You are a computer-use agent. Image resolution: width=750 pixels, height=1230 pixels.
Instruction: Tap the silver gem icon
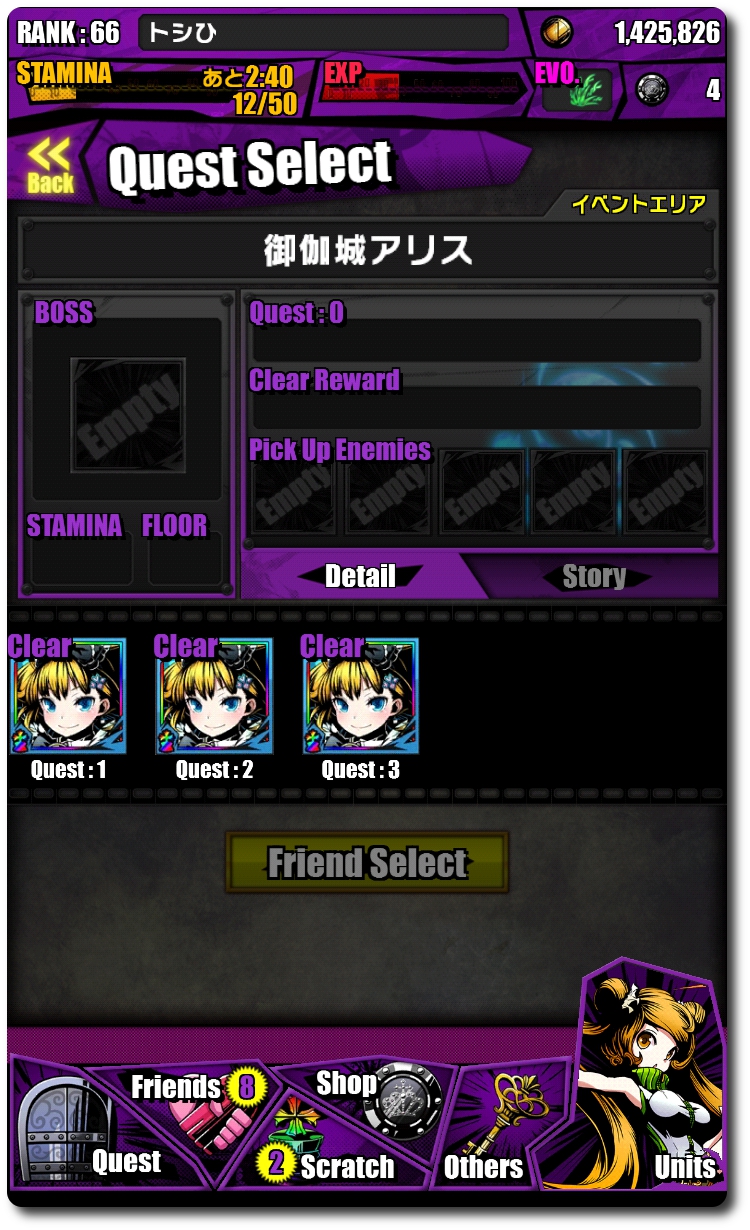click(x=653, y=90)
